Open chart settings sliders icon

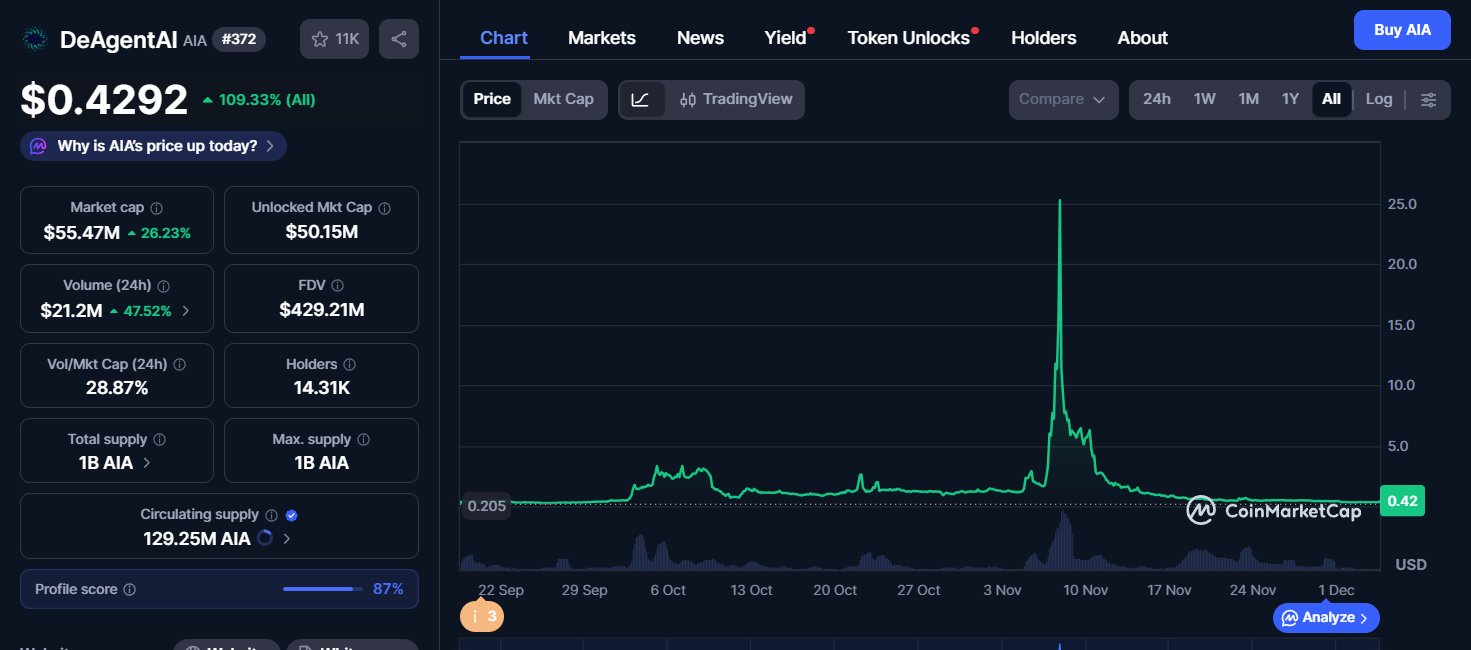click(x=1429, y=99)
